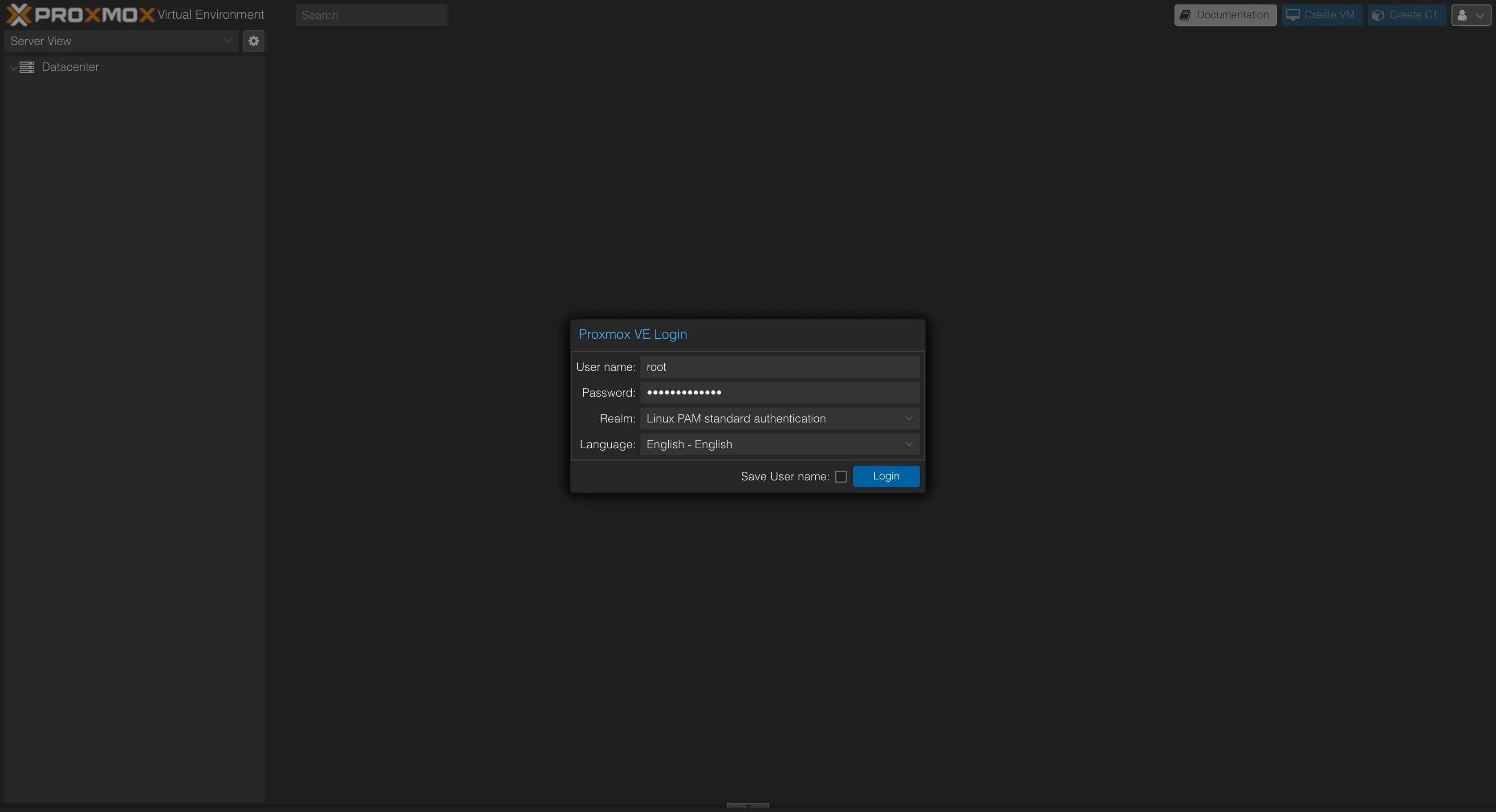The height and width of the screenshot is (812, 1496).
Task: Enable the Save User name checkbox
Action: (840, 477)
